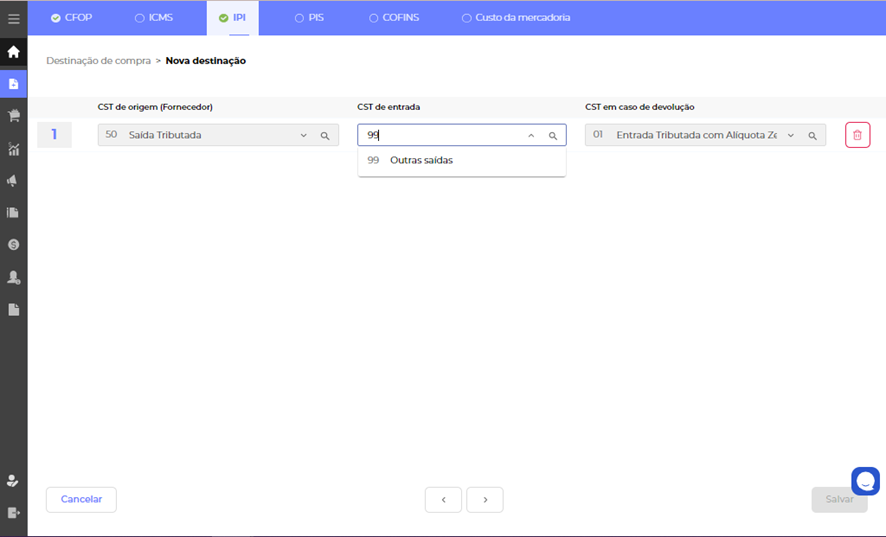This screenshot has width=886, height=537.
Task: Switch to the ICMS tab
Action: [x=157, y=18]
